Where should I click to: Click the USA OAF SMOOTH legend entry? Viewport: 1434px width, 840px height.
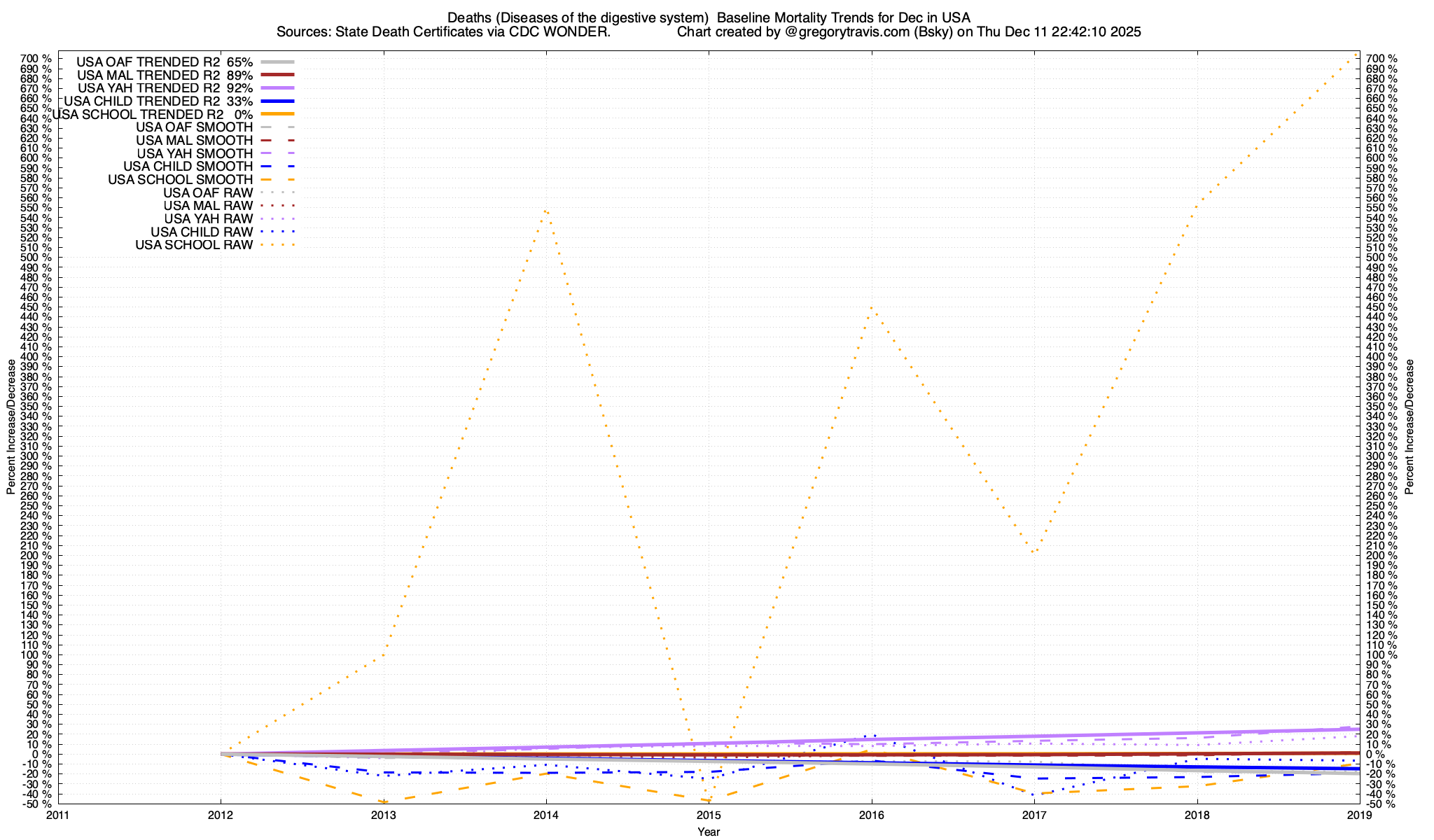point(194,127)
